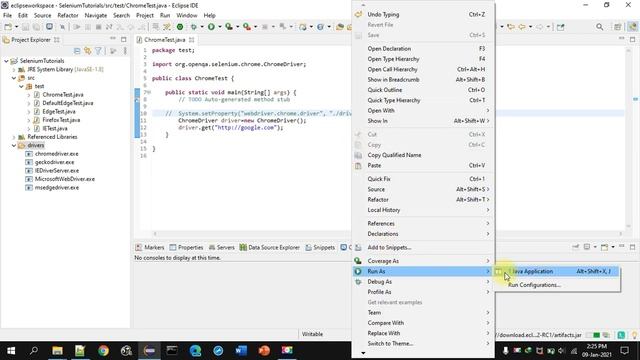Collapse the drivers folder node

pos(14,146)
